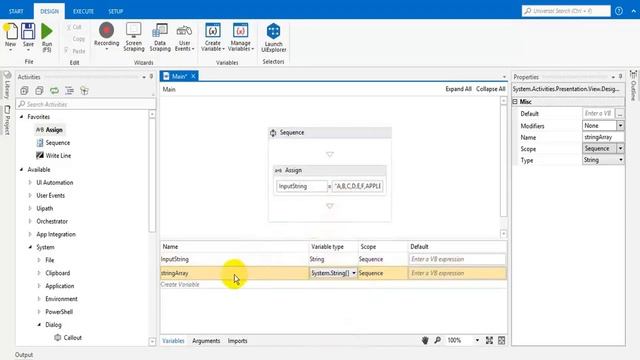Switch to the SETUP ribbon tab
Image resolution: width=640 pixels, height=360 pixels.
point(116,11)
